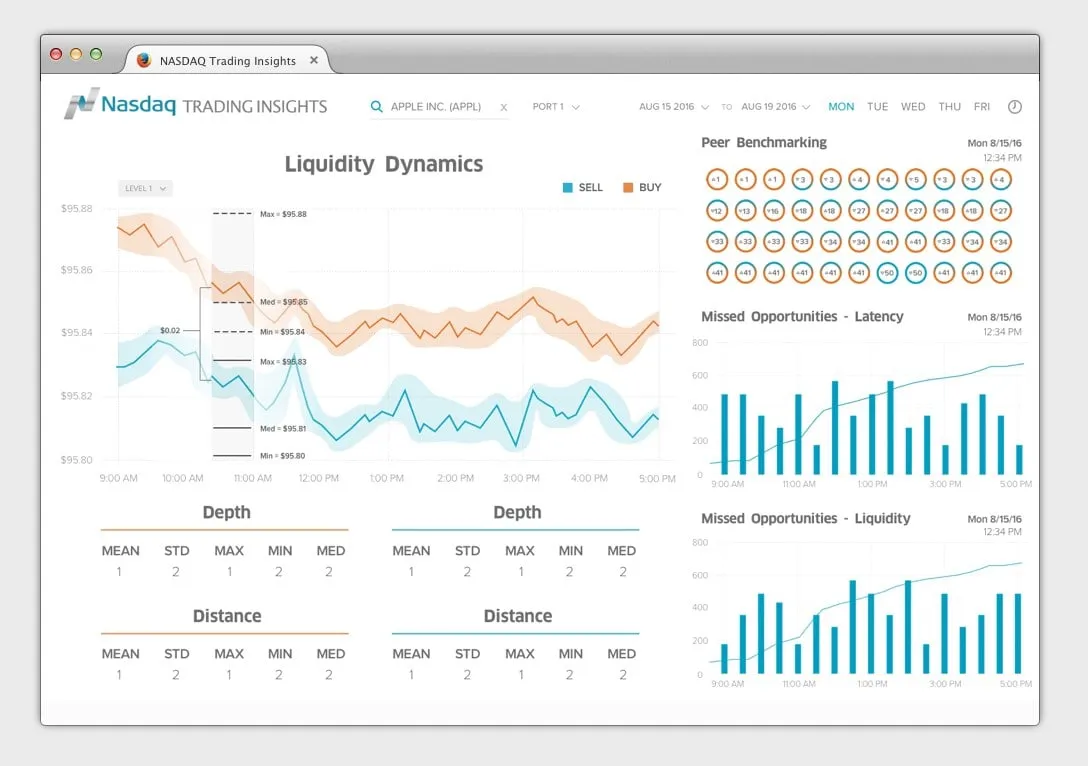Click the $95.86 price axis label

pos(76,270)
